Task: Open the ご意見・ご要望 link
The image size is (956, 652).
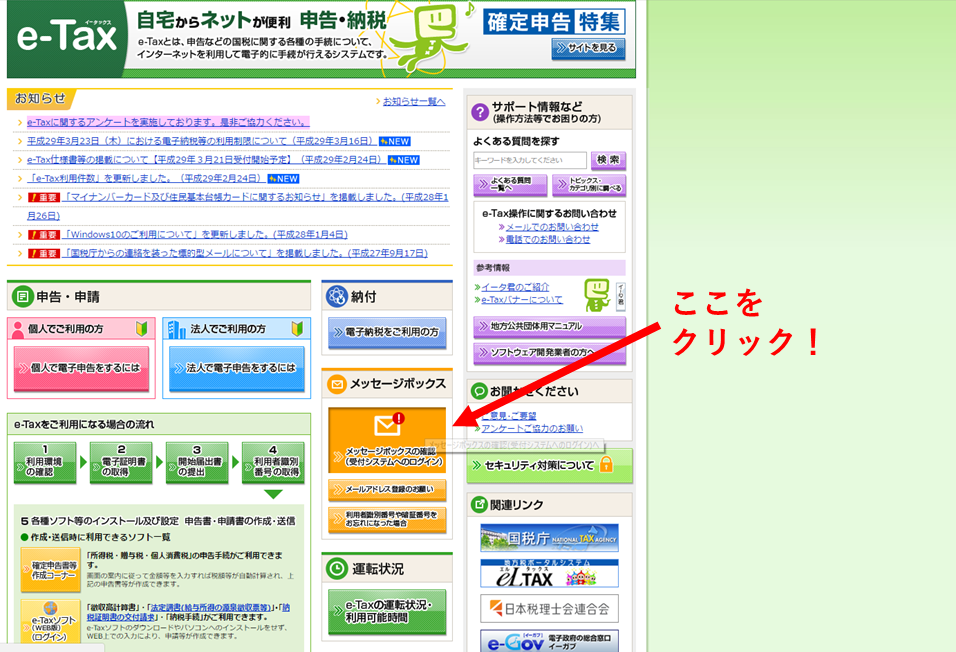Action: [x=508, y=416]
